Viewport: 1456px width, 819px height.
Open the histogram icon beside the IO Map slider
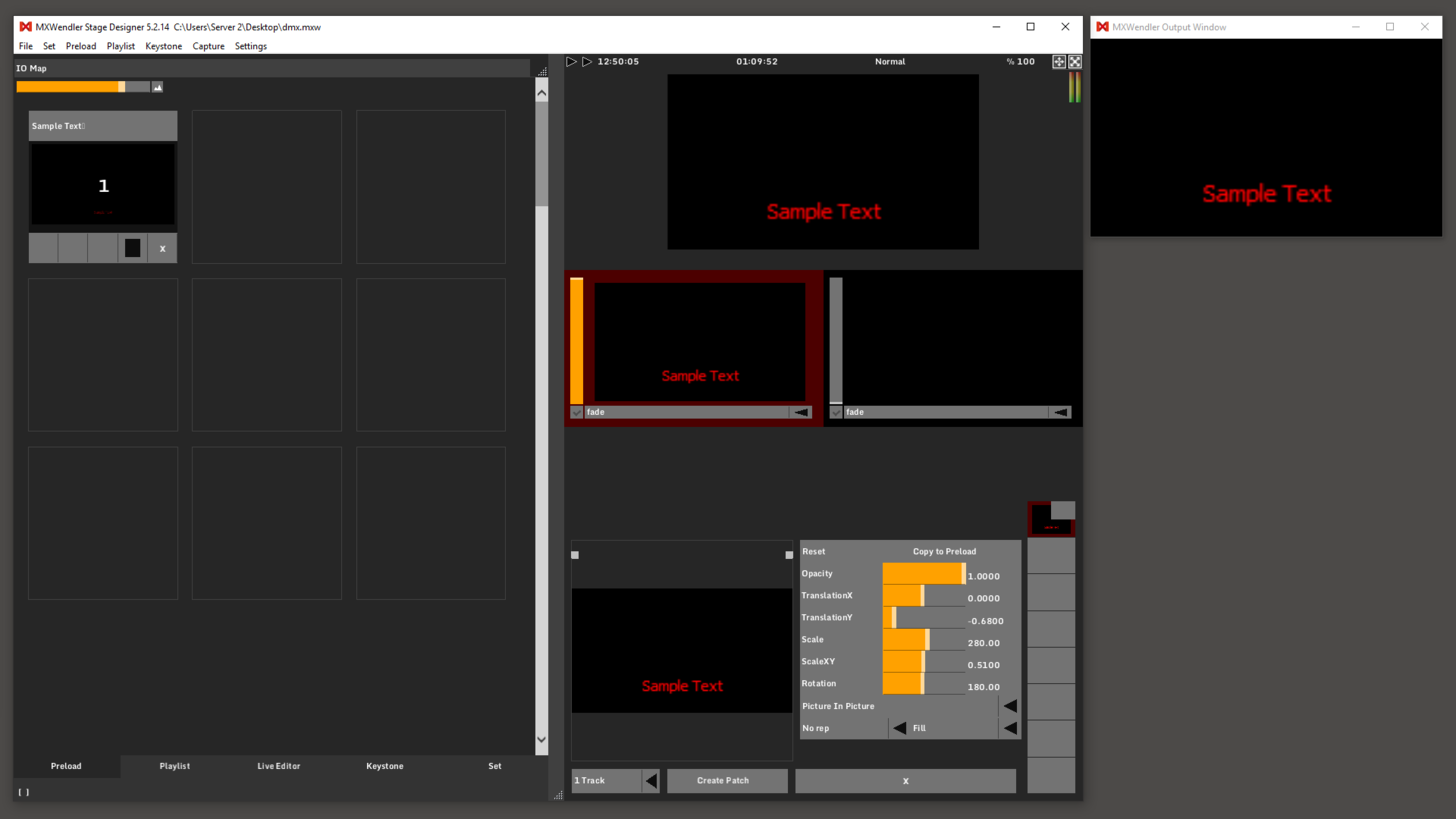[x=157, y=87]
